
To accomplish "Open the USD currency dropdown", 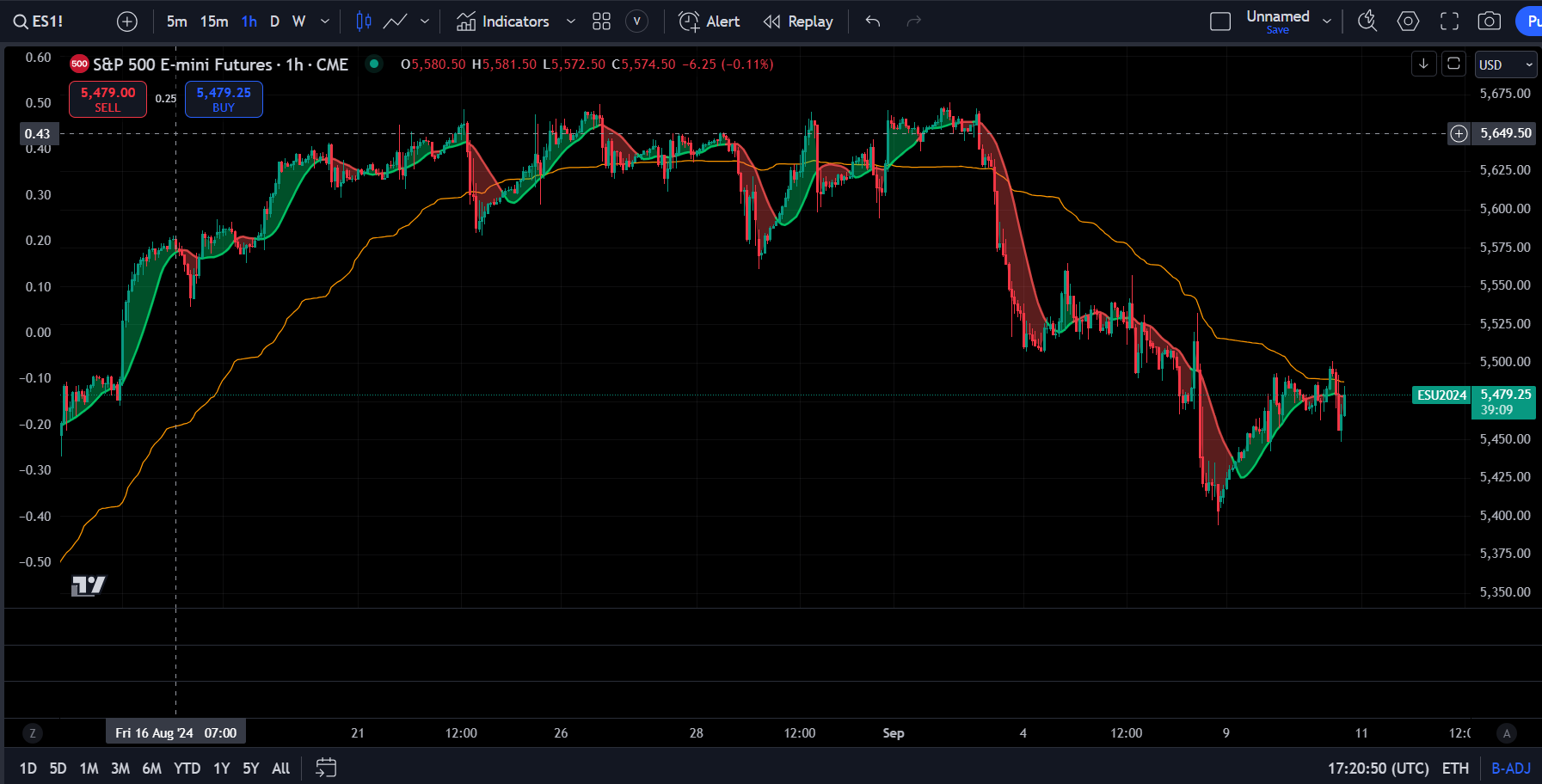I will [x=1506, y=64].
